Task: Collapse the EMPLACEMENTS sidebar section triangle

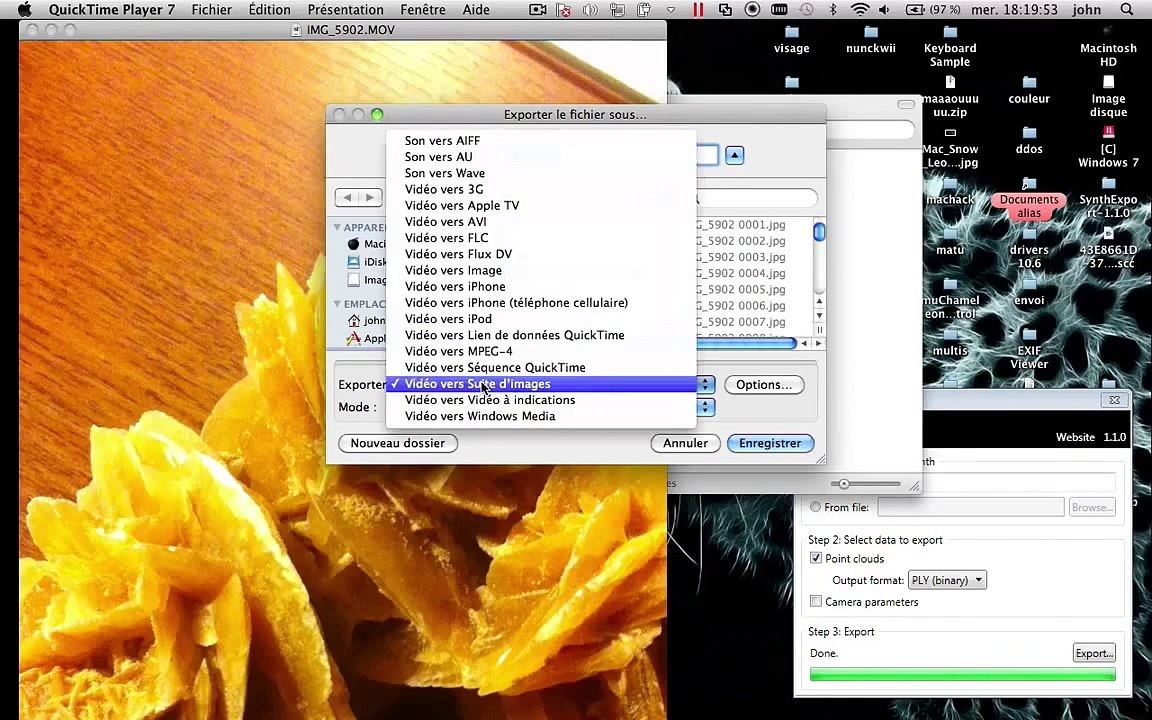Action: [337, 303]
